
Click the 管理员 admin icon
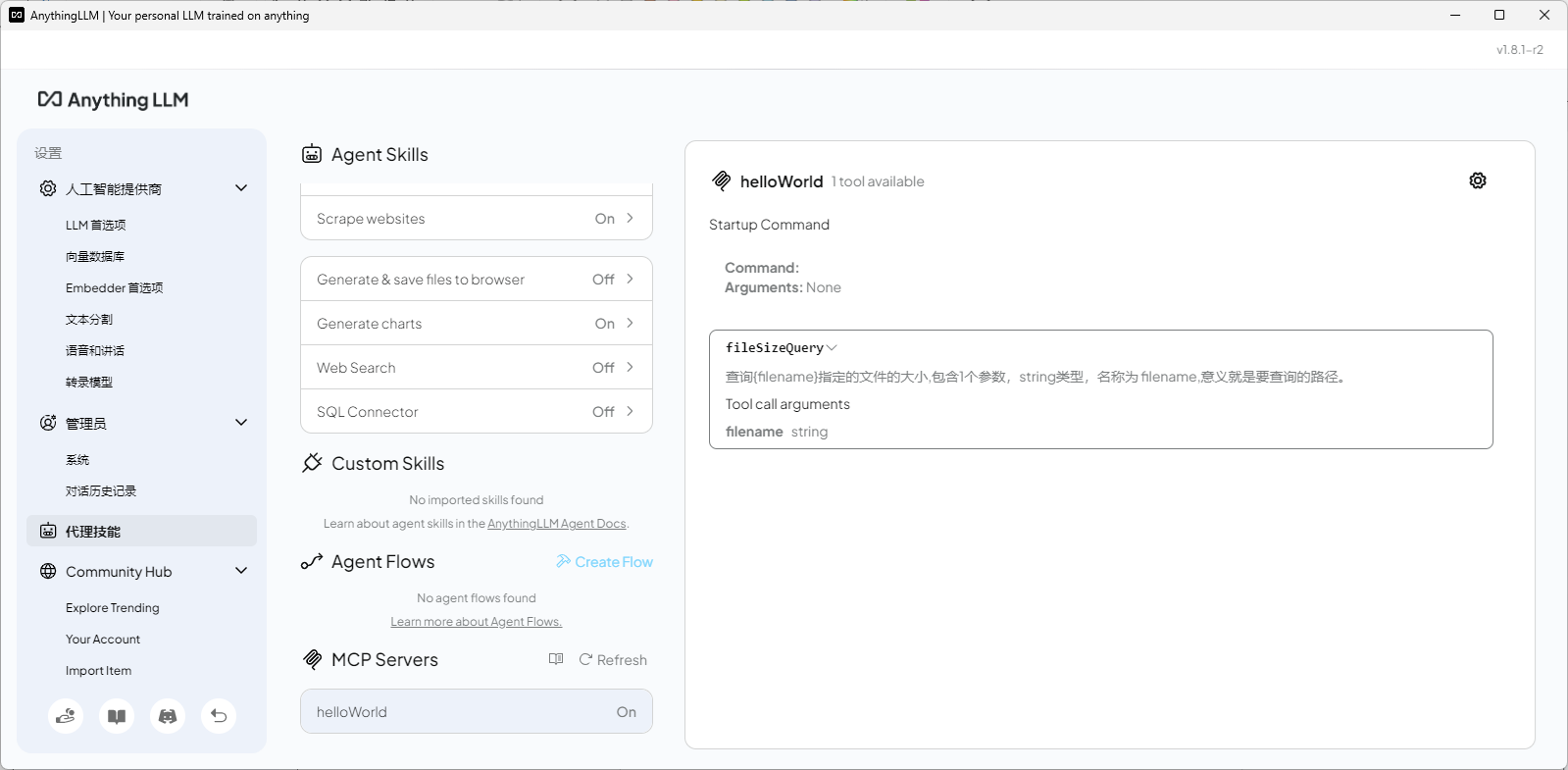pyautogui.click(x=48, y=423)
